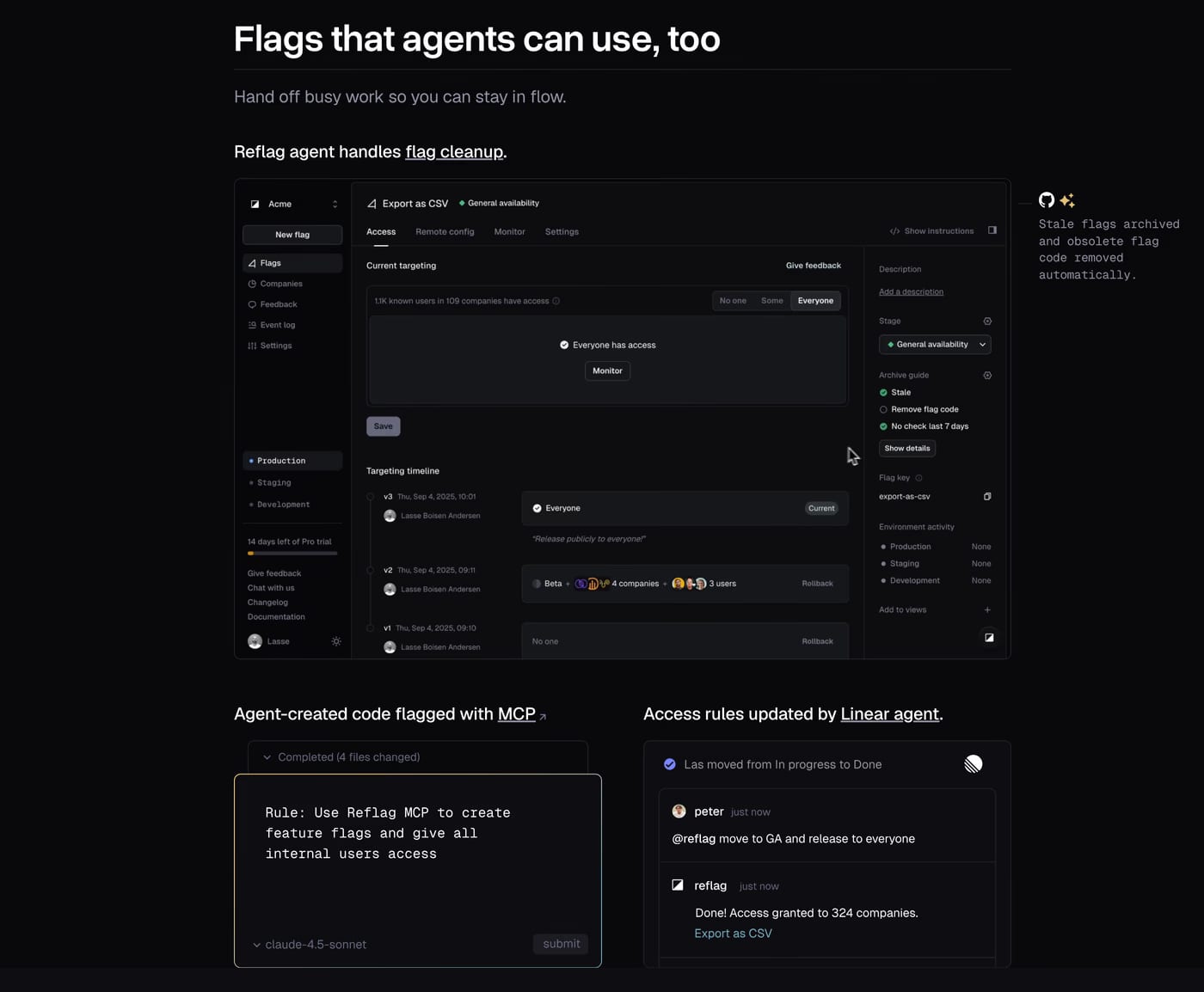Click the 3 users avatars in v2
The image size is (1204, 992).
click(x=689, y=584)
